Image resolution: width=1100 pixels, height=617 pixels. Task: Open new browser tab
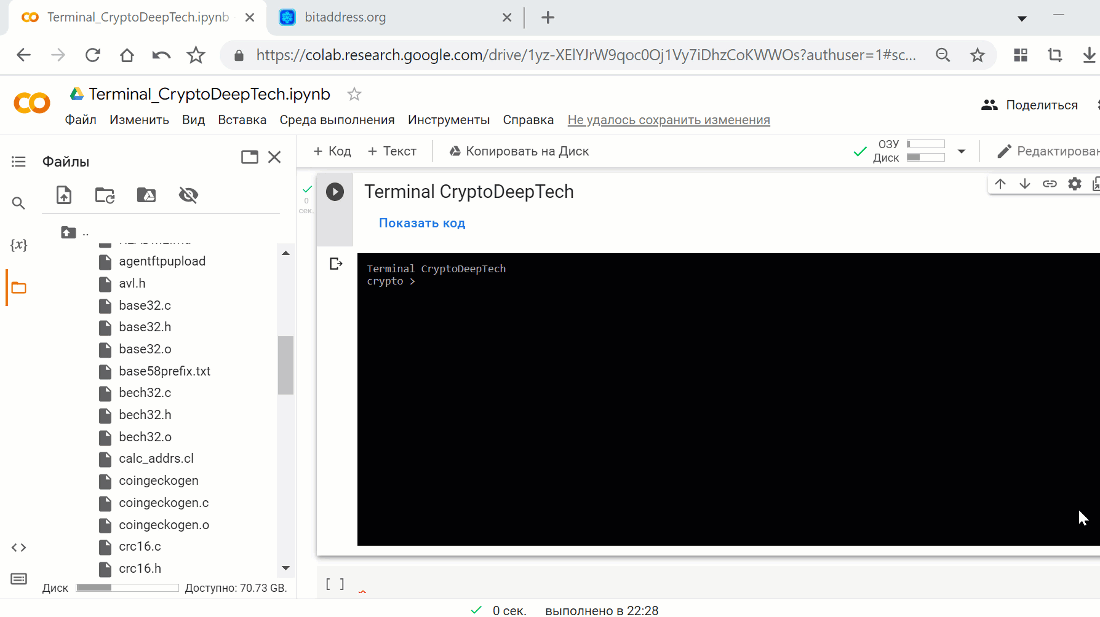[548, 18]
